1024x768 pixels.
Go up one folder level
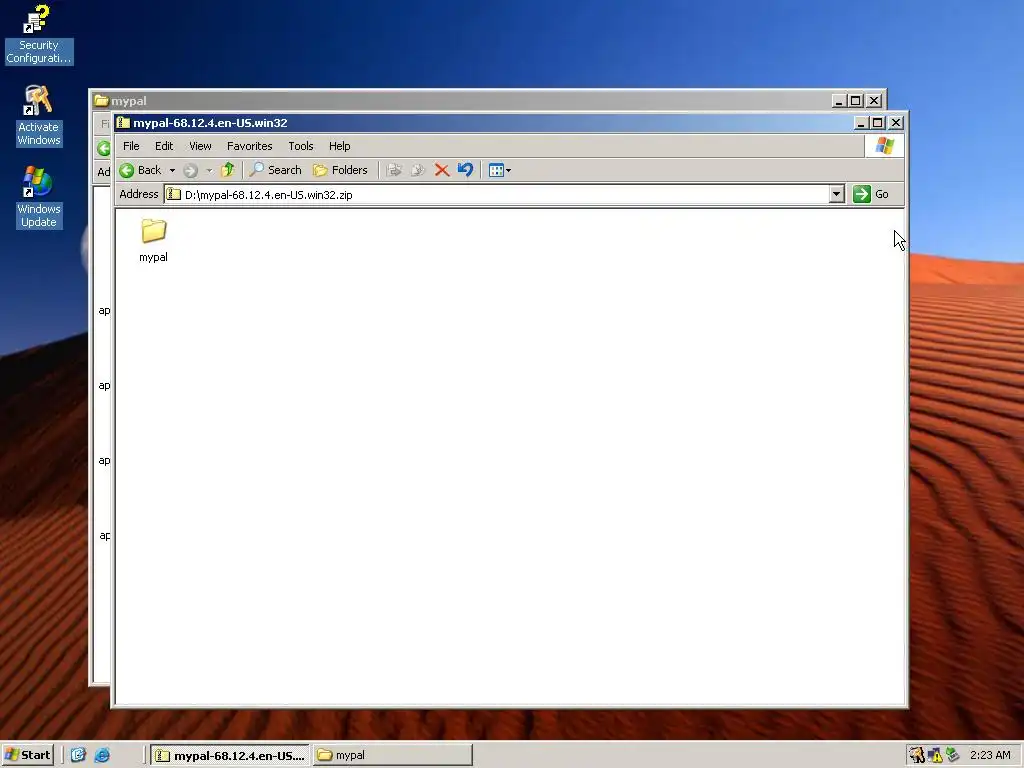point(227,170)
